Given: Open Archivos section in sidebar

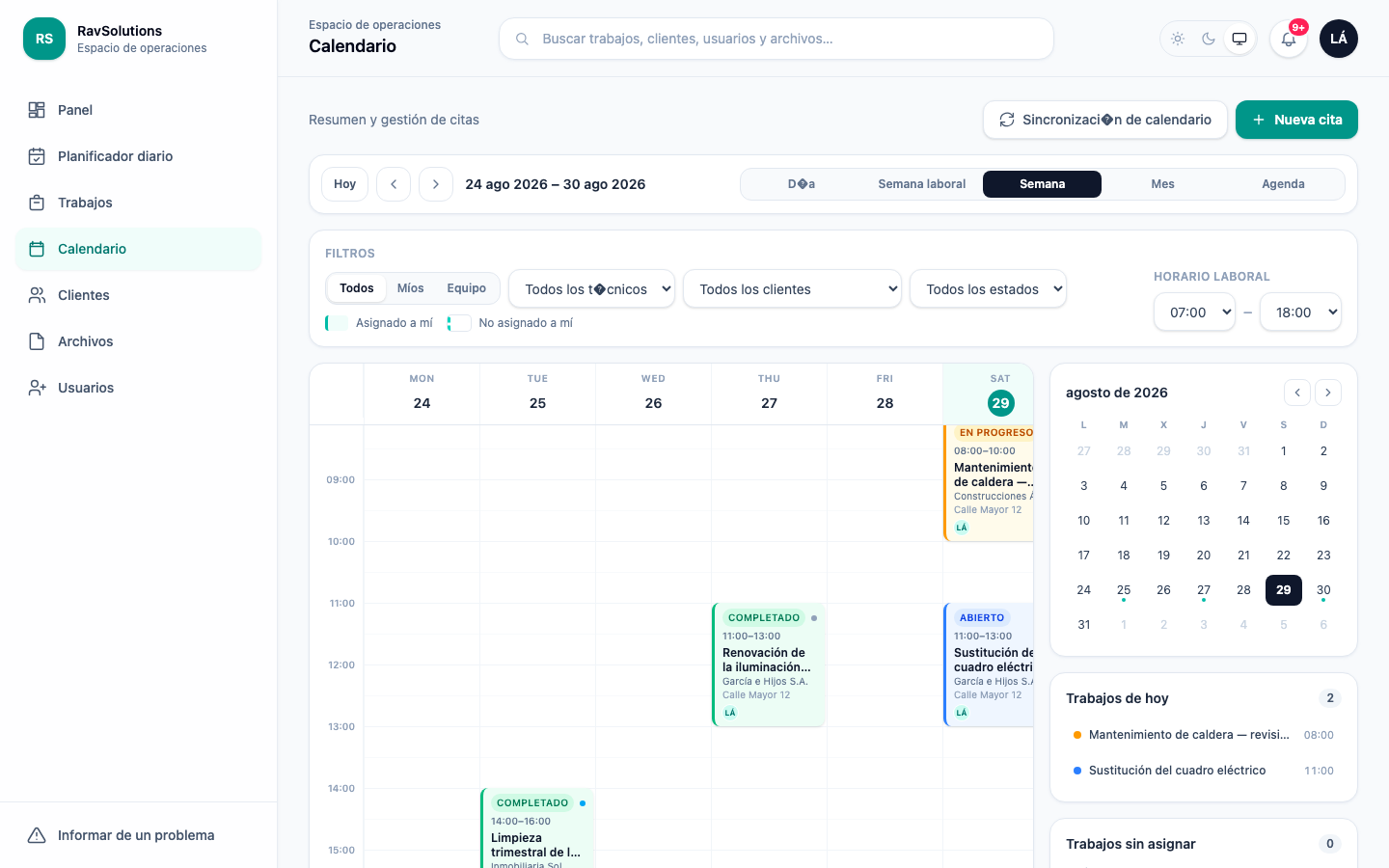Looking at the screenshot, I should point(139,341).
